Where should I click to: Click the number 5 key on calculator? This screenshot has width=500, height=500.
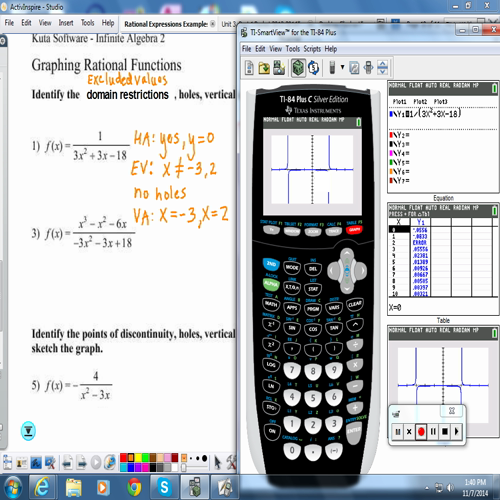pos(313,398)
